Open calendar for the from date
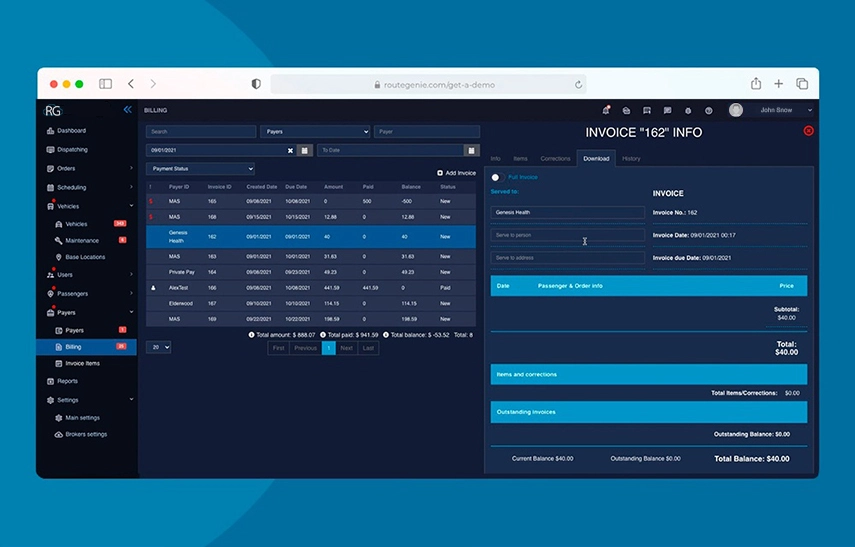The height and width of the screenshot is (547, 855). (305, 151)
